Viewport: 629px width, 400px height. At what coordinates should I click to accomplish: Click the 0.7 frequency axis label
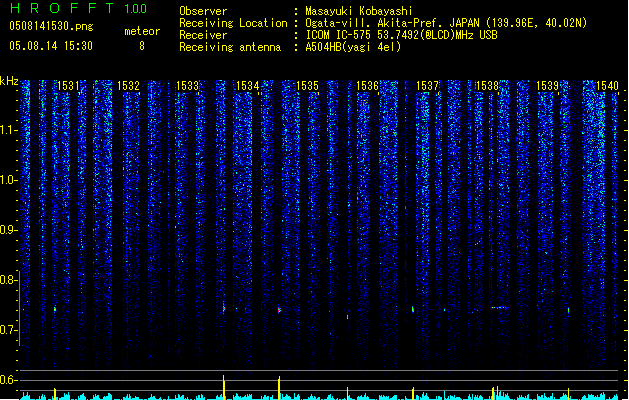[8, 330]
